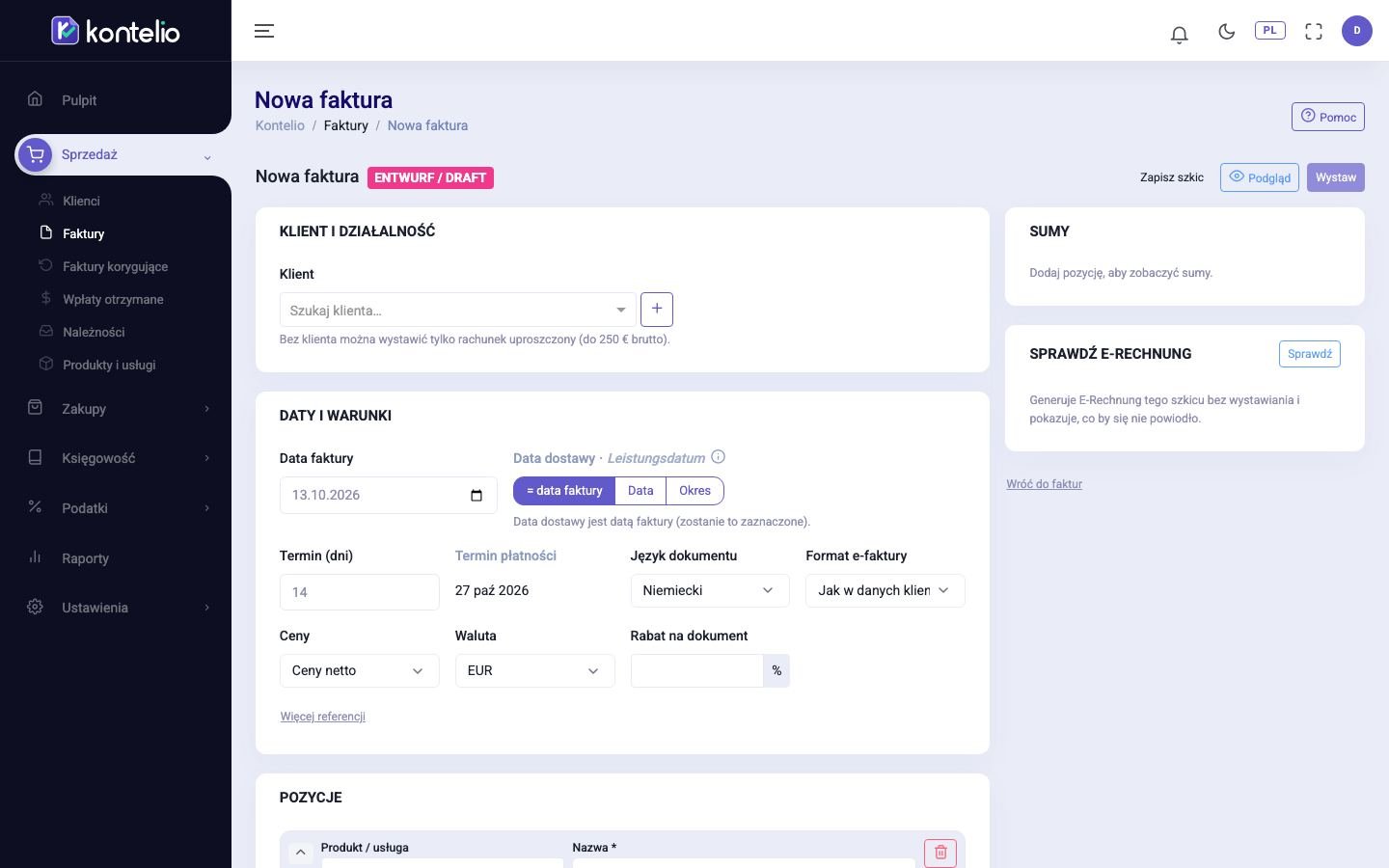Delete position with trash icon
The height and width of the screenshot is (868, 1389).
[x=940, y=853]
